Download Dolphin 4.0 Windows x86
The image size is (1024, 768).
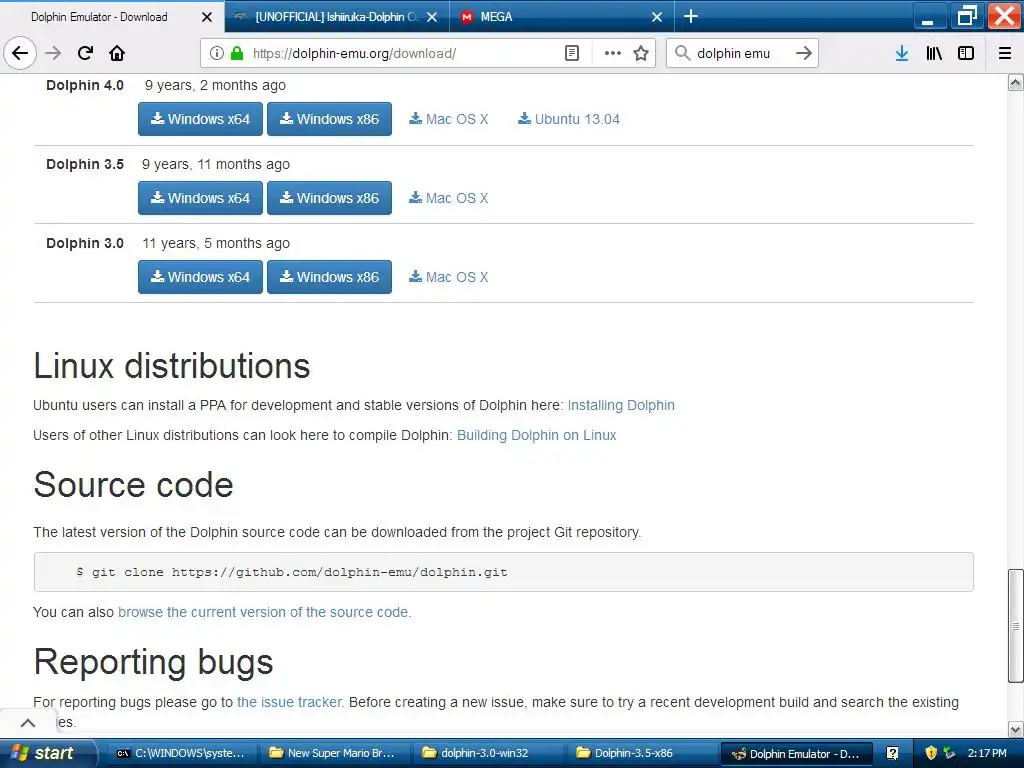click(329, 119)
